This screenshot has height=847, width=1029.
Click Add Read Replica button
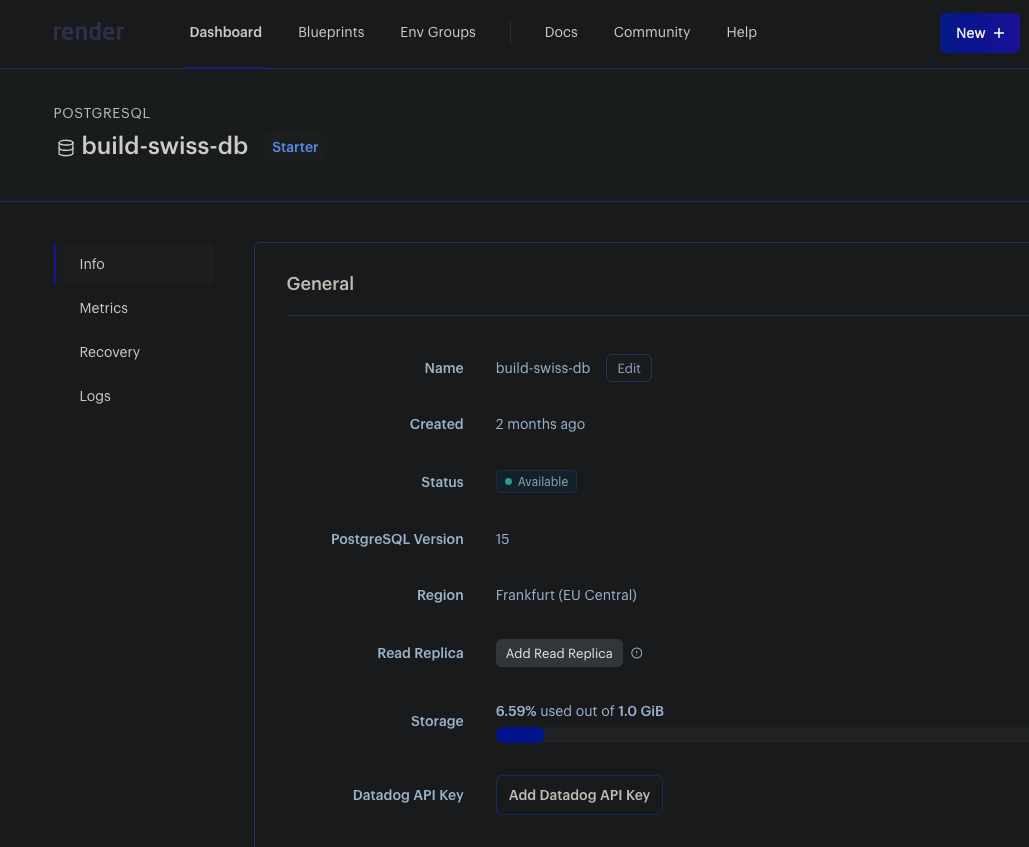[559, 653]
